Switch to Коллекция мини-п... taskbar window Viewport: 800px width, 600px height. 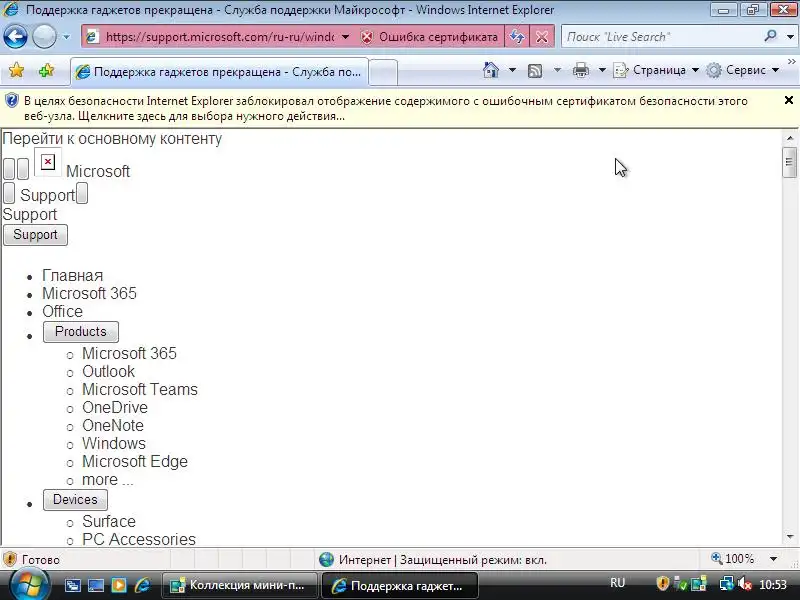click(x=240, y=585)
